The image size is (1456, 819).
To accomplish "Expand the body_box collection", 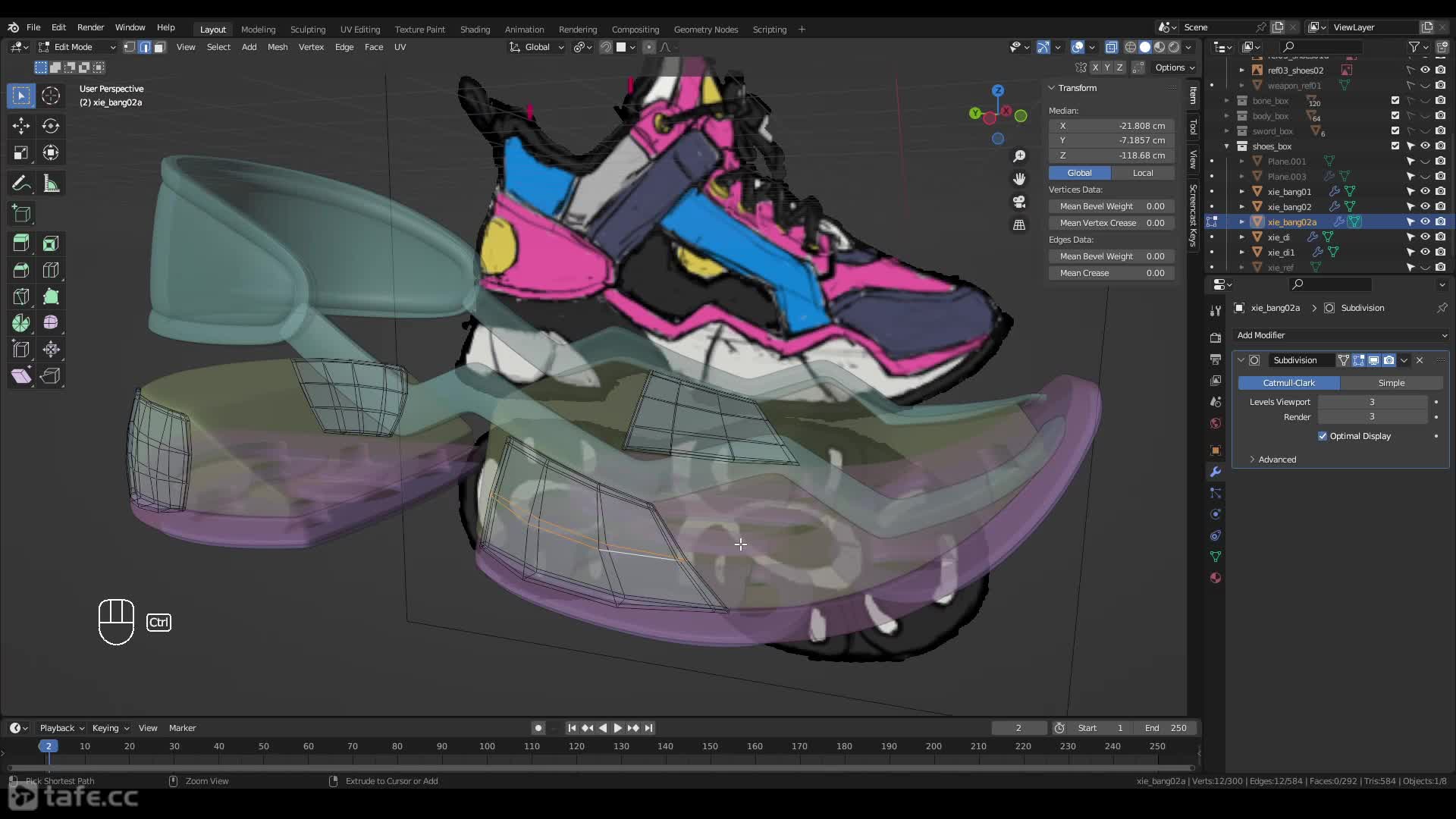I will point(1226,116).
